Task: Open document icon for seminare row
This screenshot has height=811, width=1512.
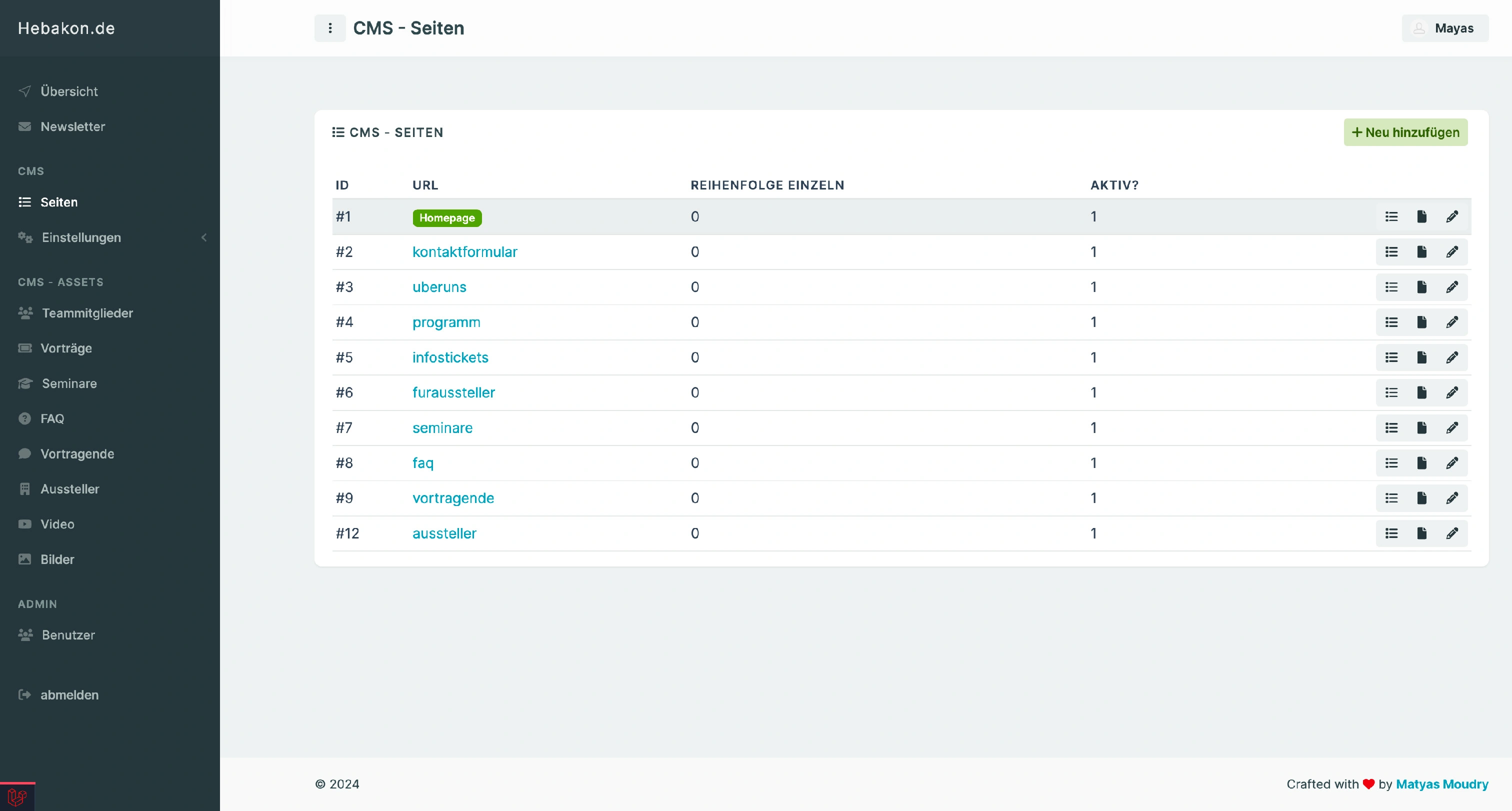Action: (1421, 428)
